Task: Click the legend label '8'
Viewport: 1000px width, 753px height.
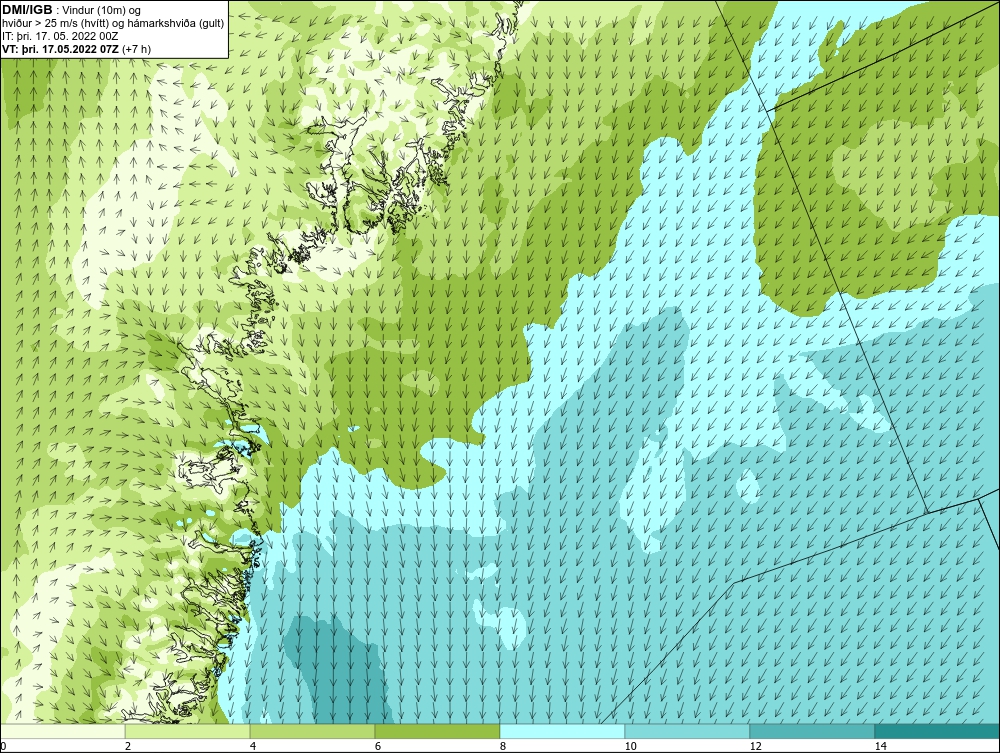Action: point(503,746)
